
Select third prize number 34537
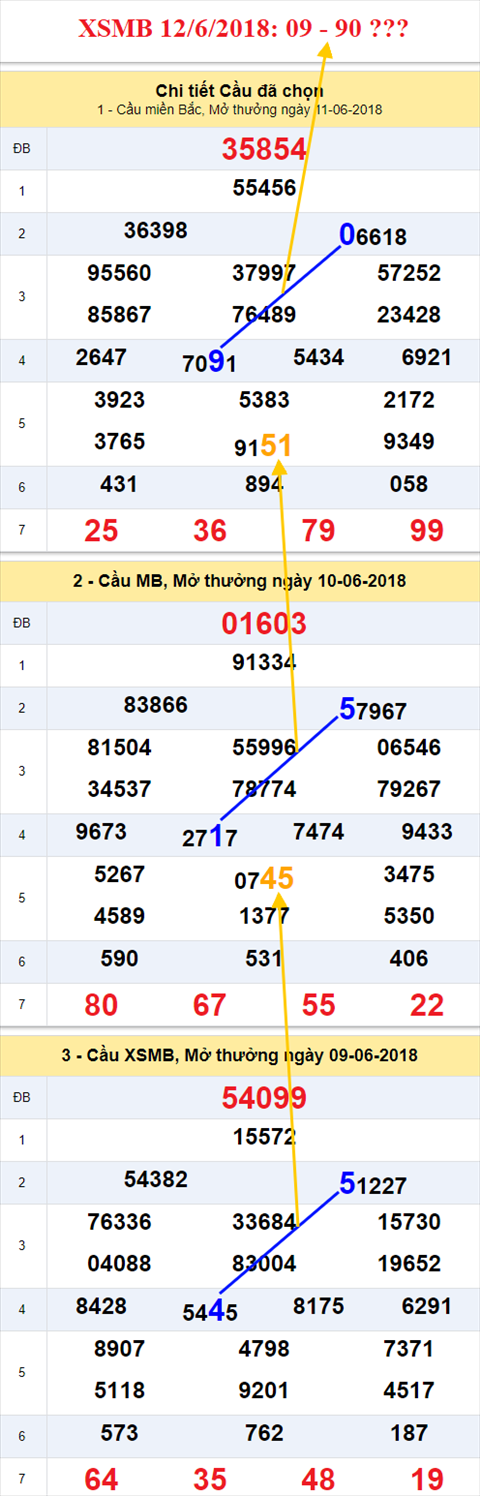tap(119, 789)
